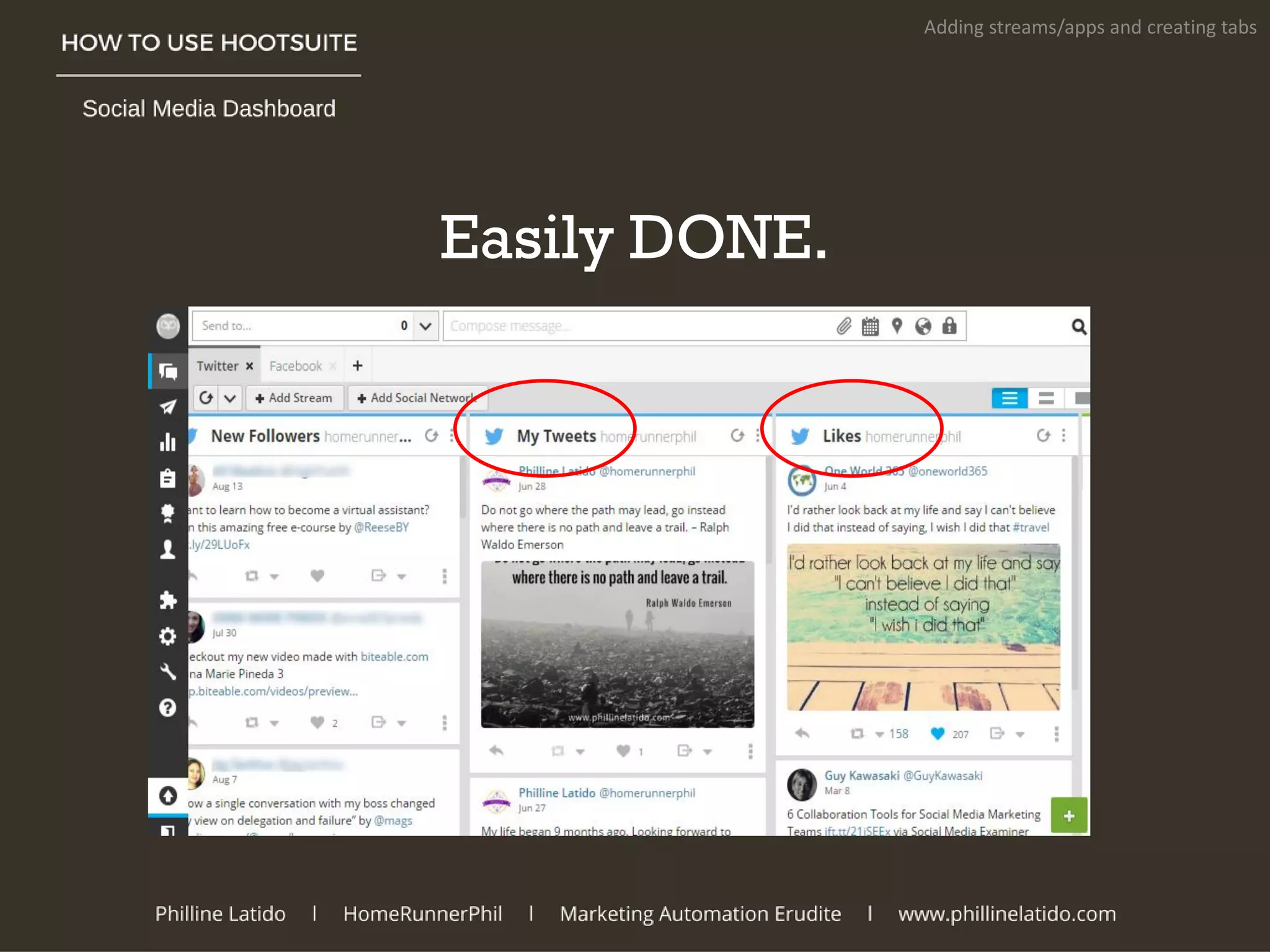Click the attach media paperclip icon
This screenshot has width=1270, height=952.
click(x=844, y=326)
